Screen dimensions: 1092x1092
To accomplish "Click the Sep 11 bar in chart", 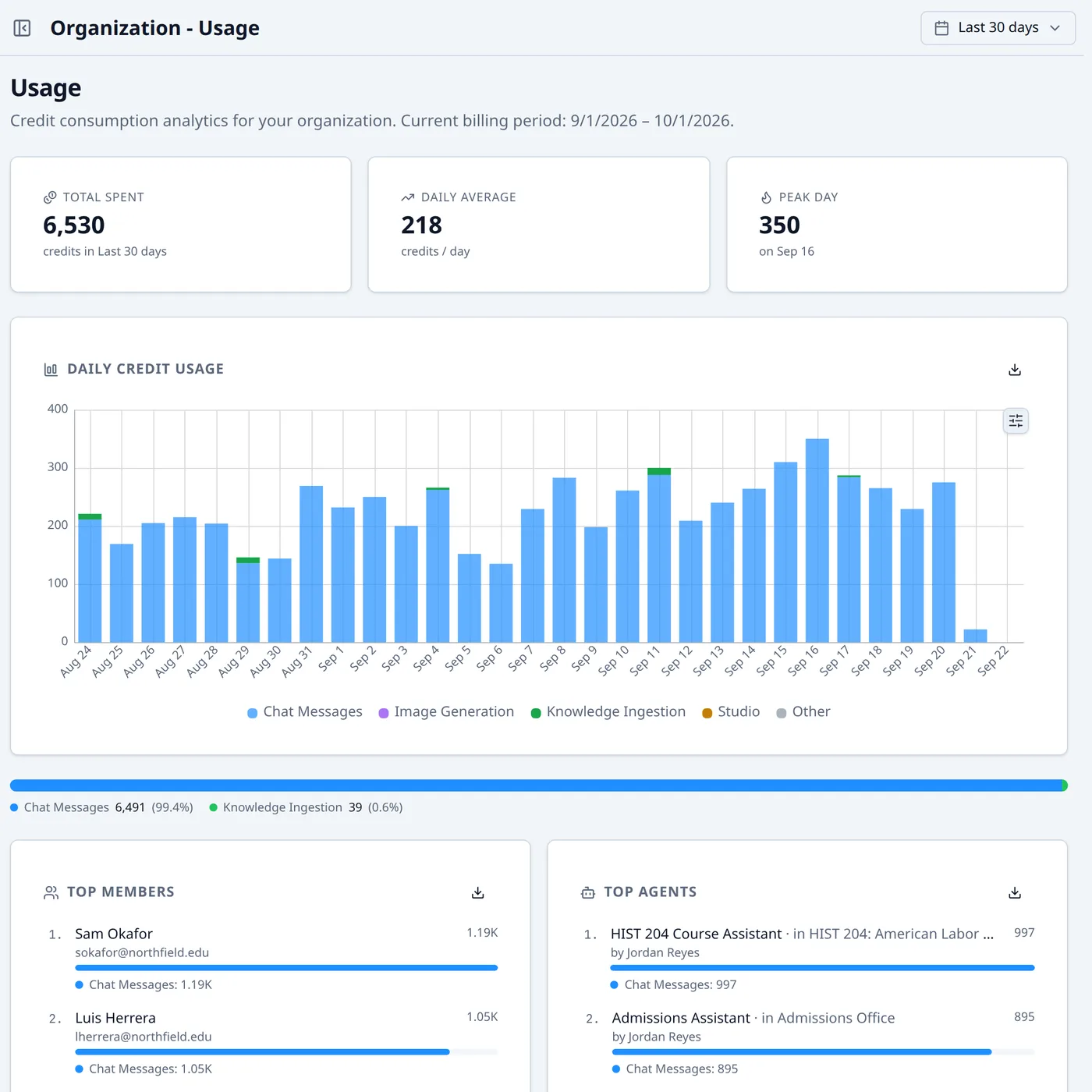I will [x=659, y=555].
